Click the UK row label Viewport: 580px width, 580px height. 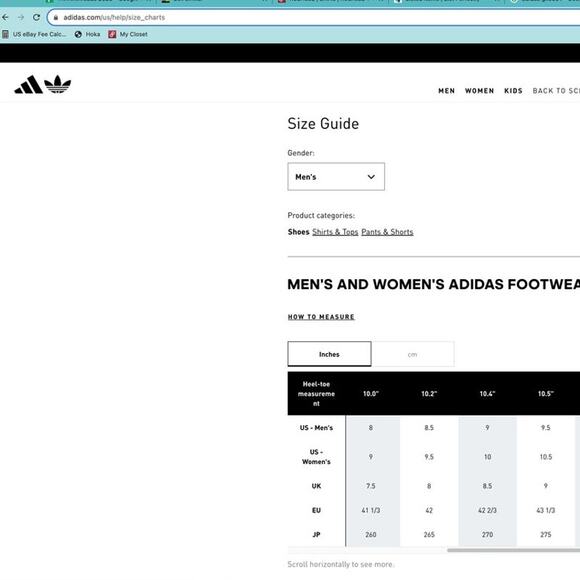point(316,486)
